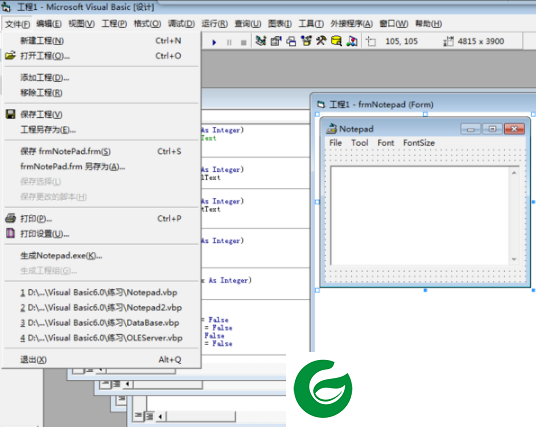
Task: Open the 外接程序(A) menu
Action: pos(351,24)
